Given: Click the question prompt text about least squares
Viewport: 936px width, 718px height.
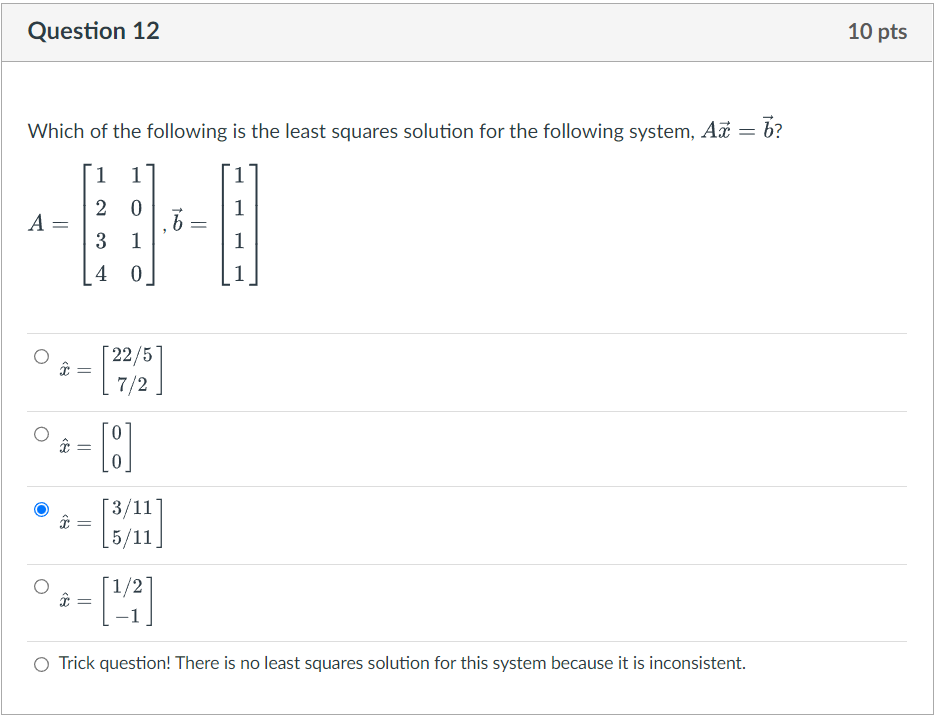Looking at the screenshot, I should click(360, 131).
